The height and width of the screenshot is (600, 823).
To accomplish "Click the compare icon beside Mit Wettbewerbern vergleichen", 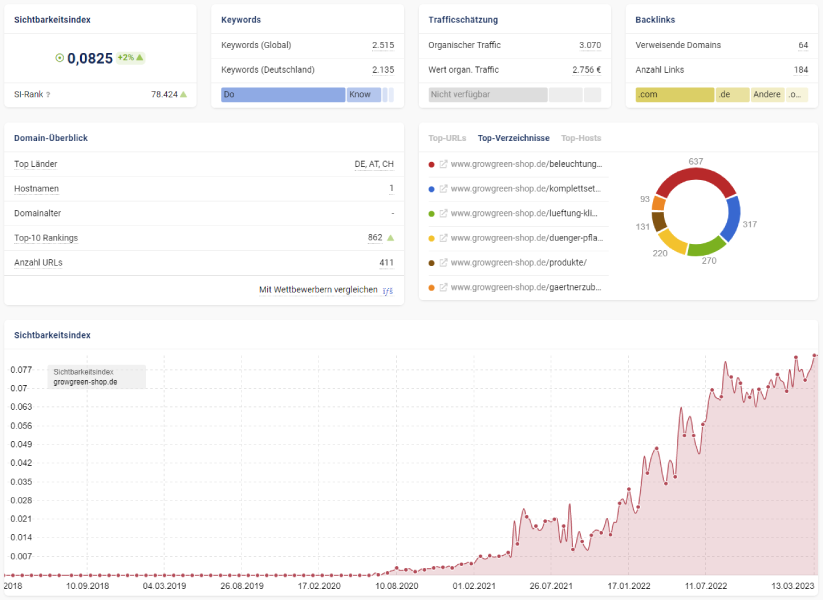I will click(x=388, y=290).
